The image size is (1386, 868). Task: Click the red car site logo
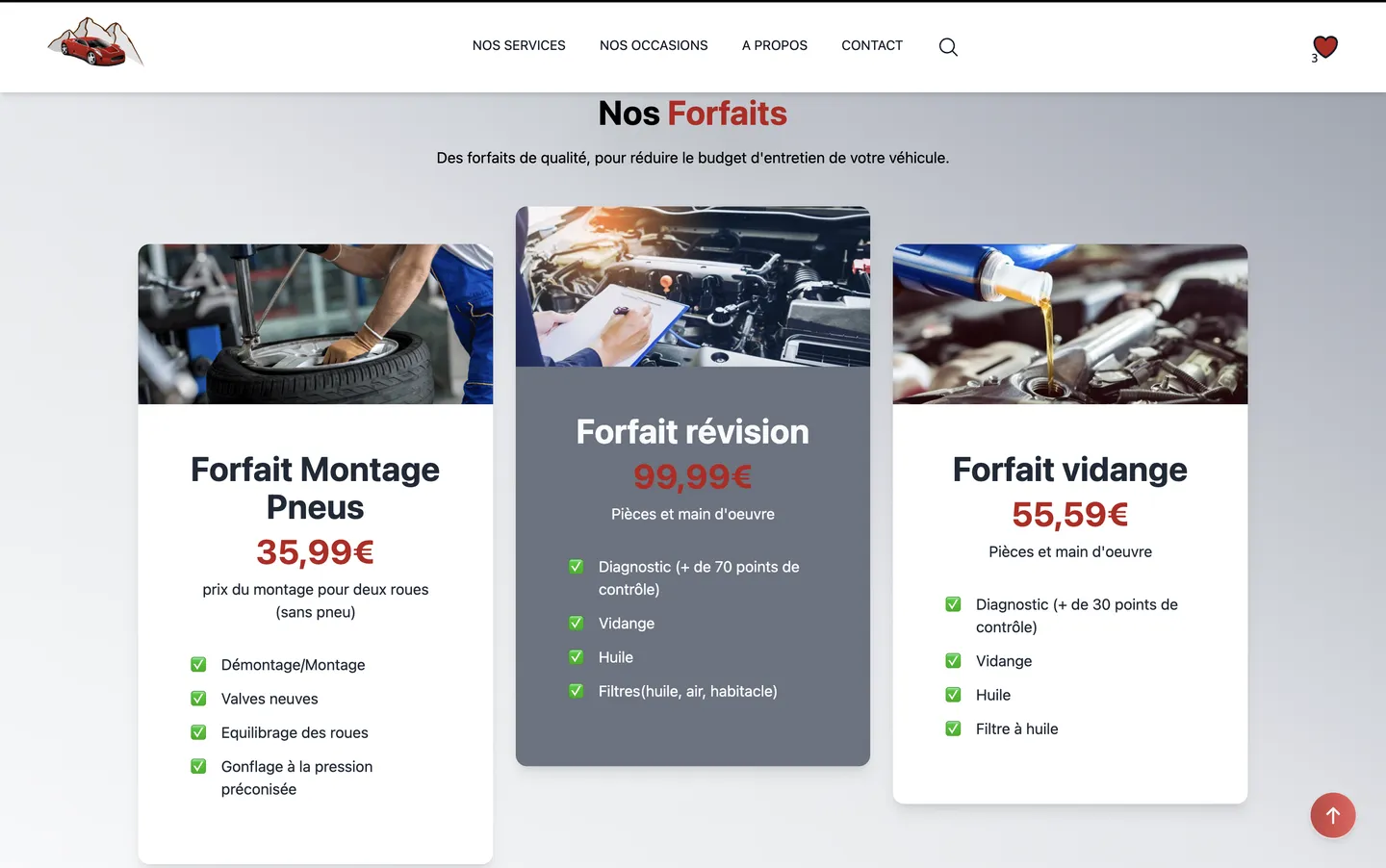95,44
